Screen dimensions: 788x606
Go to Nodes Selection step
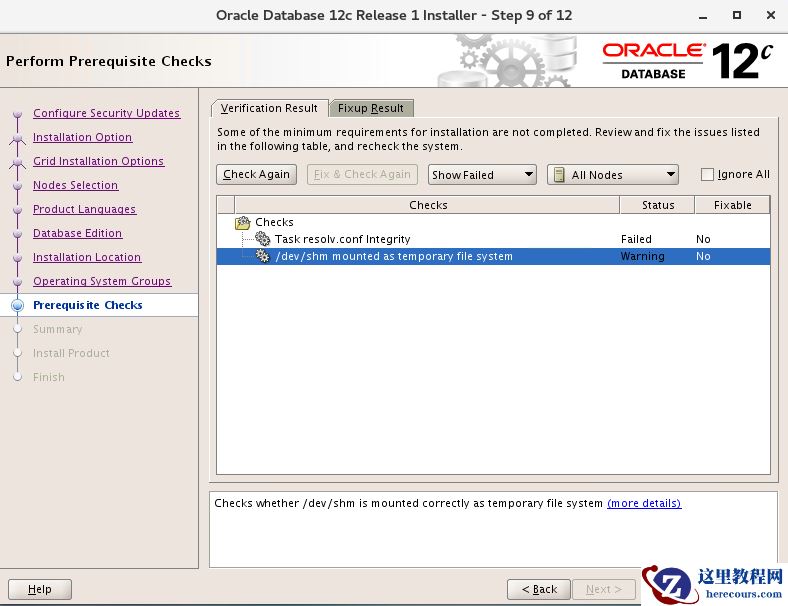click(x=75, y=185)
